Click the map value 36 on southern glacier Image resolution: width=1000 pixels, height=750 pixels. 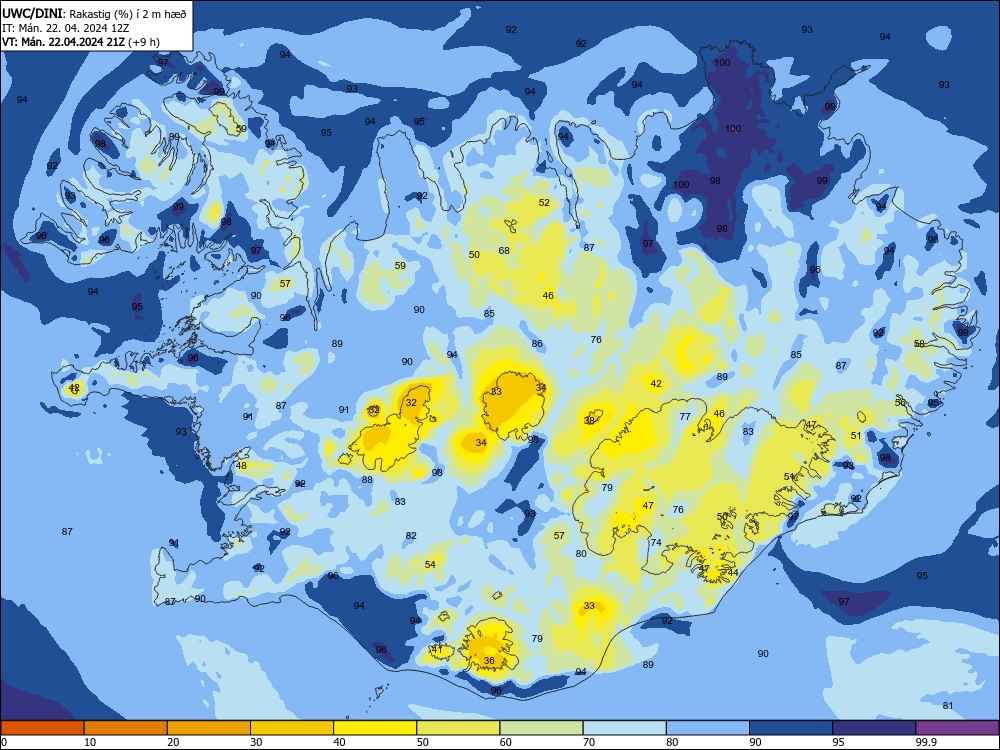point(489,660)
